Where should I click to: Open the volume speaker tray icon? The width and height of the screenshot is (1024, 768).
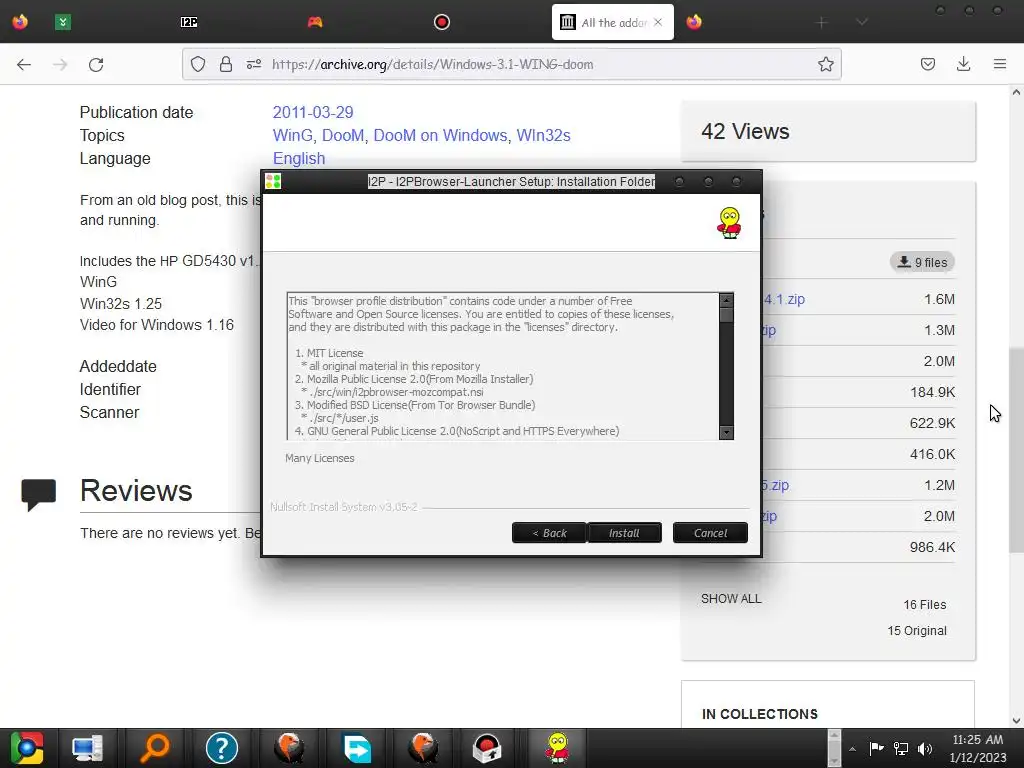[x=925, y=748]
